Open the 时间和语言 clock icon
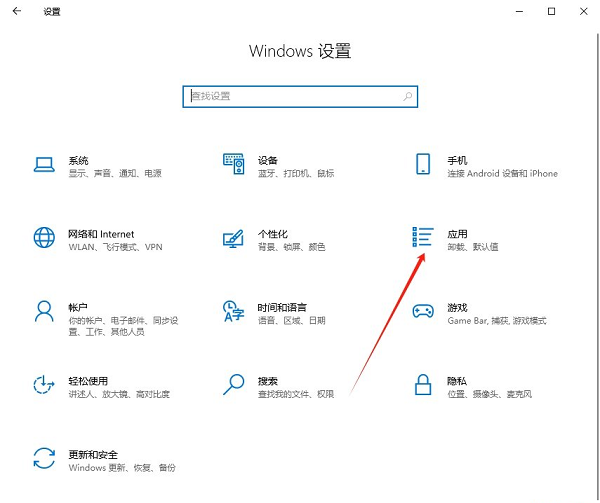600x503 pixels. pyautogui.click(x=233, y=311)
